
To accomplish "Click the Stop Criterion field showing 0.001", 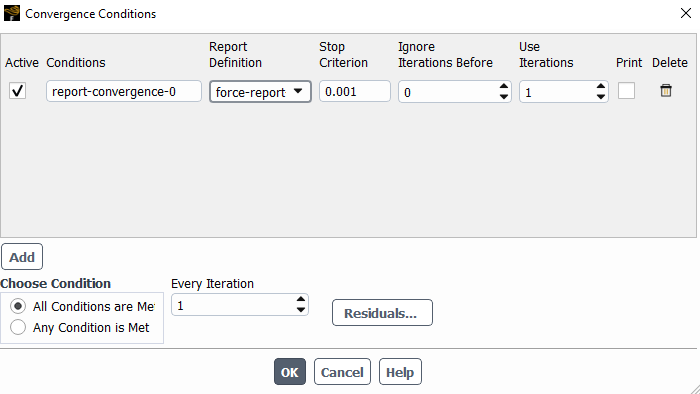I will tap(355, 91).
